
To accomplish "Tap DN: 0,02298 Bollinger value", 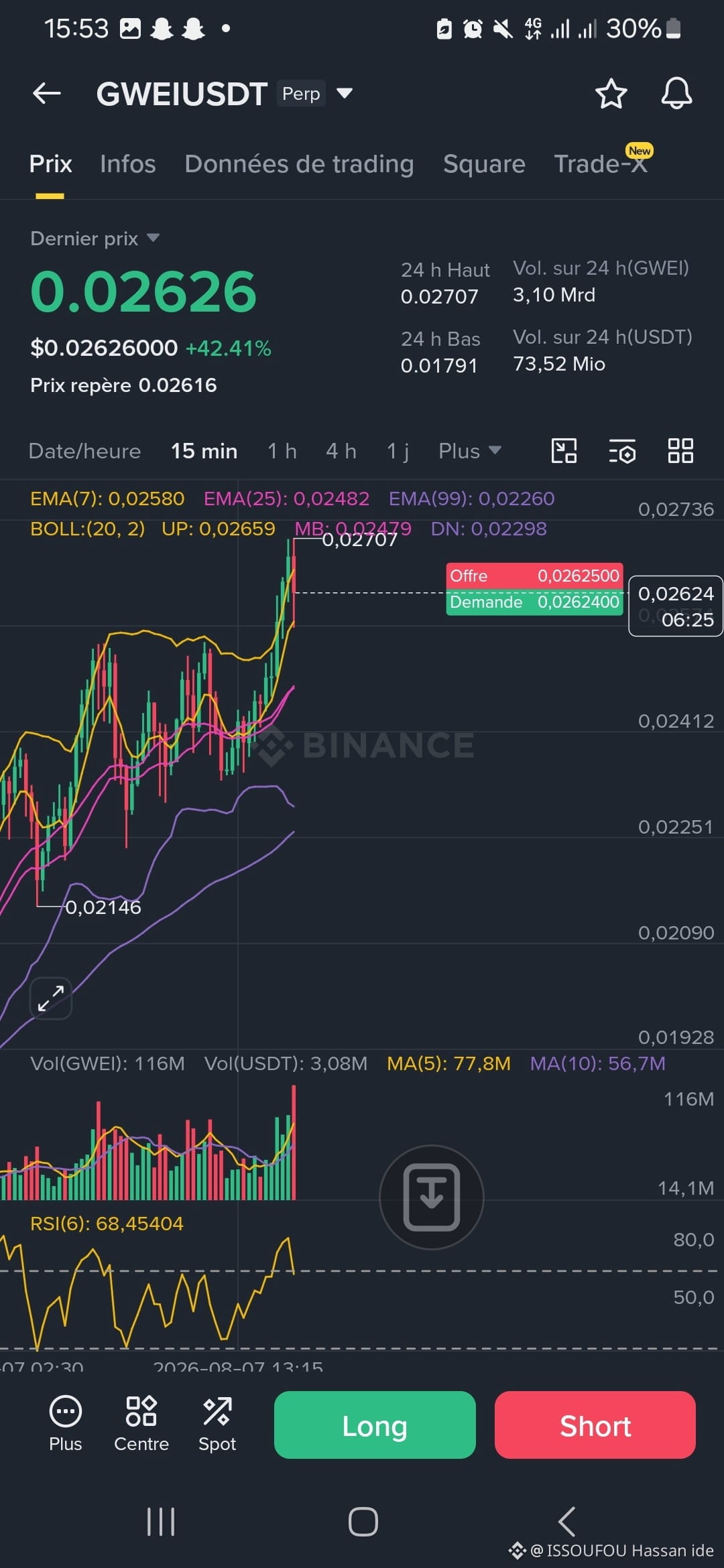I will coord(489,529).
